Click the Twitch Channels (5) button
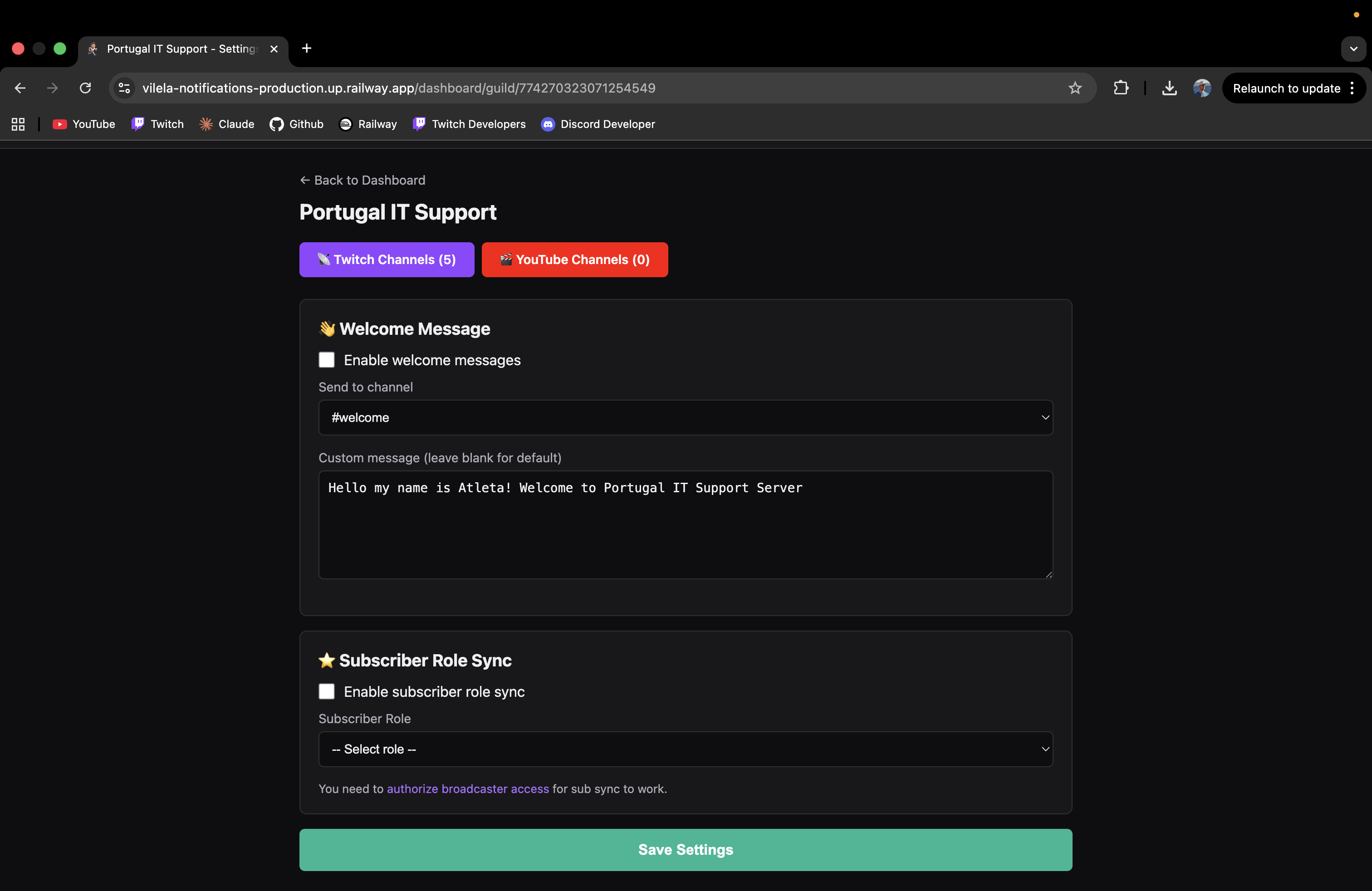The image size is (1372, 891). [x=386, y=259]
